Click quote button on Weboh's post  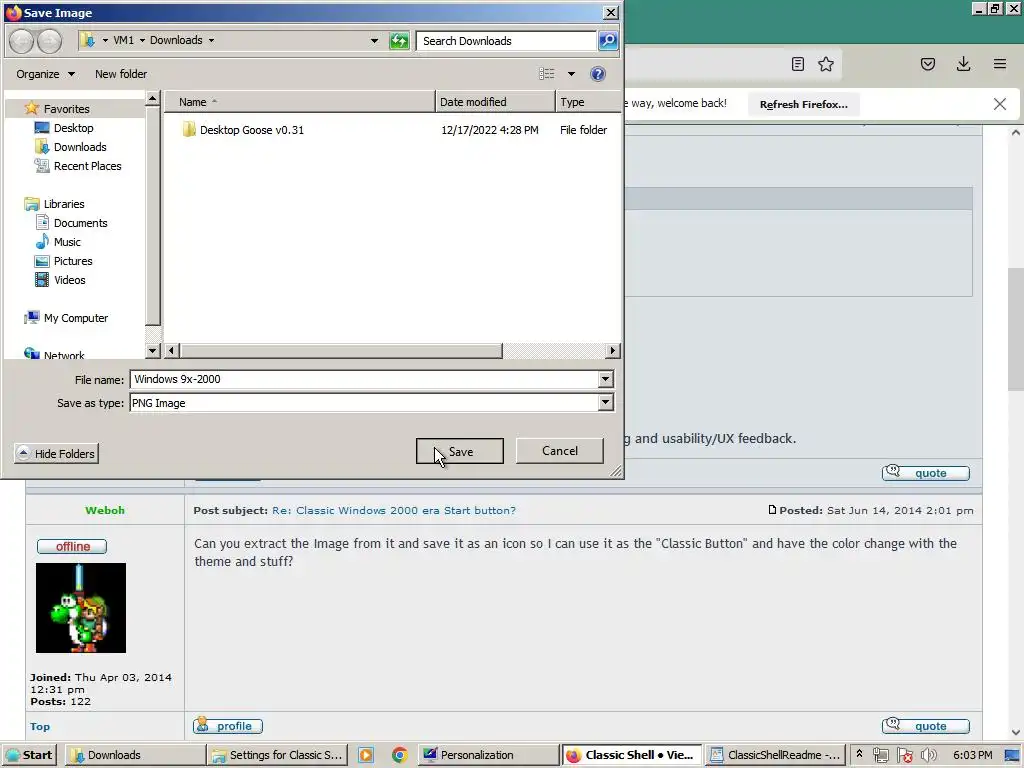point(925,726)
